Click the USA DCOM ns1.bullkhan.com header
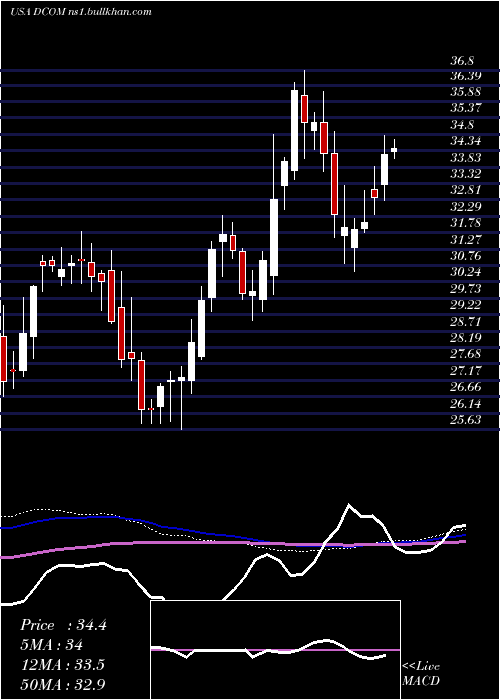 [x=80, y=12]
